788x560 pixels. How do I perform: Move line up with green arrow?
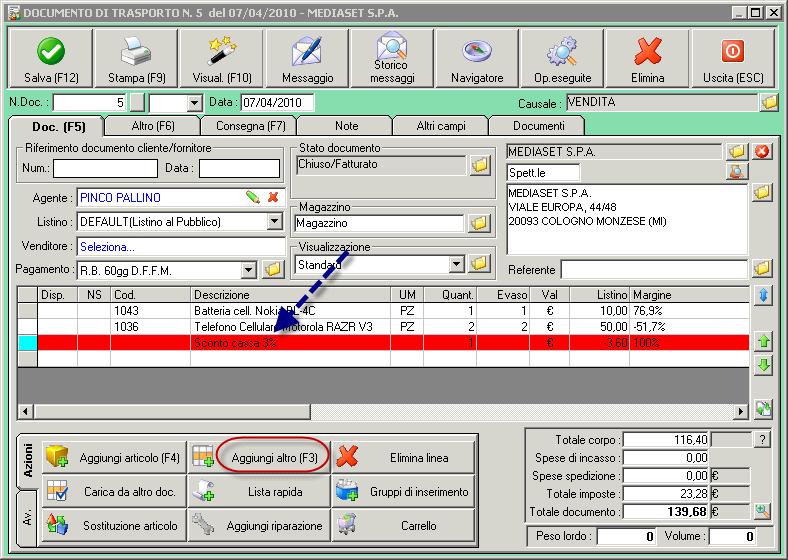[x=763, y=342]
